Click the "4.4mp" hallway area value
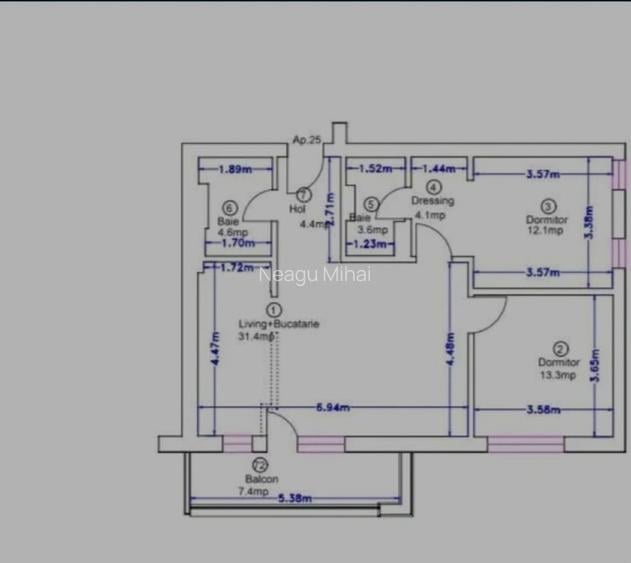Viewport: 631px width, 563px height. pyautogui.click(x=313, y=224)
